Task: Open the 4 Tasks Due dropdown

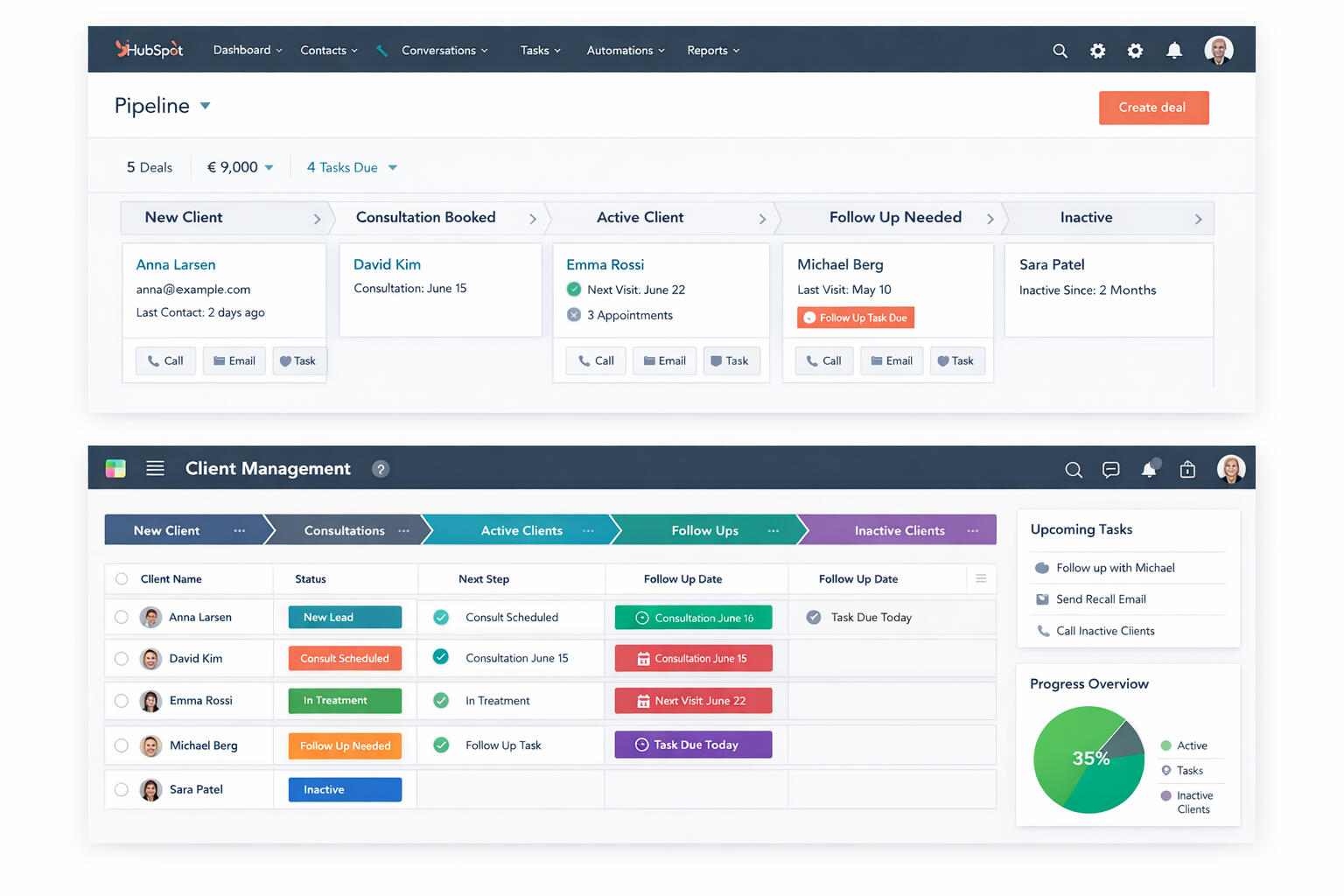Action: pos(392,168)
